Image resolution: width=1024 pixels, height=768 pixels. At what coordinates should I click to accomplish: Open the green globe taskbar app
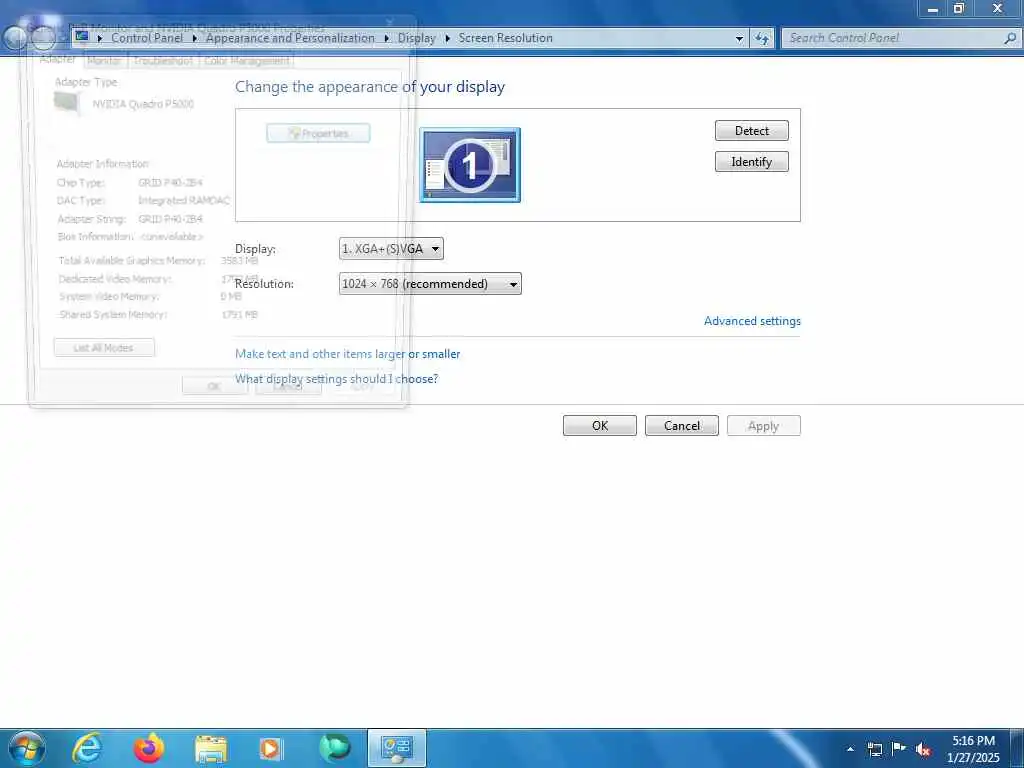tap(334, 748)
